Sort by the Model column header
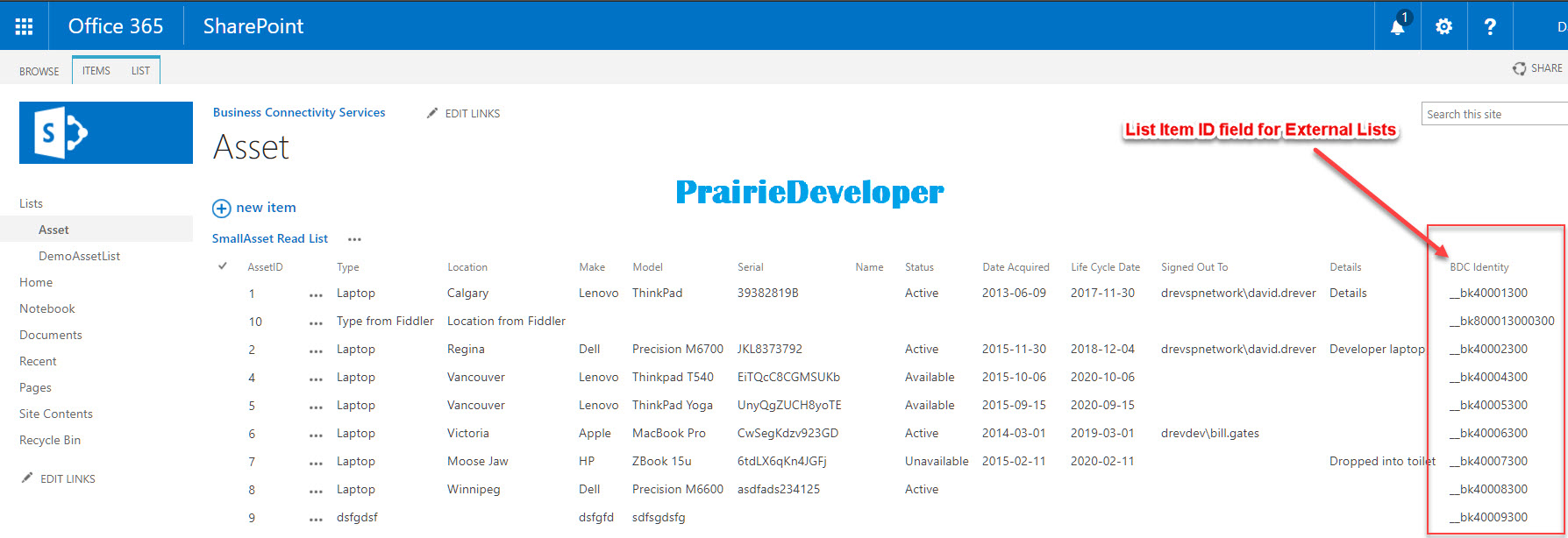Viewport: 1568px width, 538px height. (x=647, y=267)
